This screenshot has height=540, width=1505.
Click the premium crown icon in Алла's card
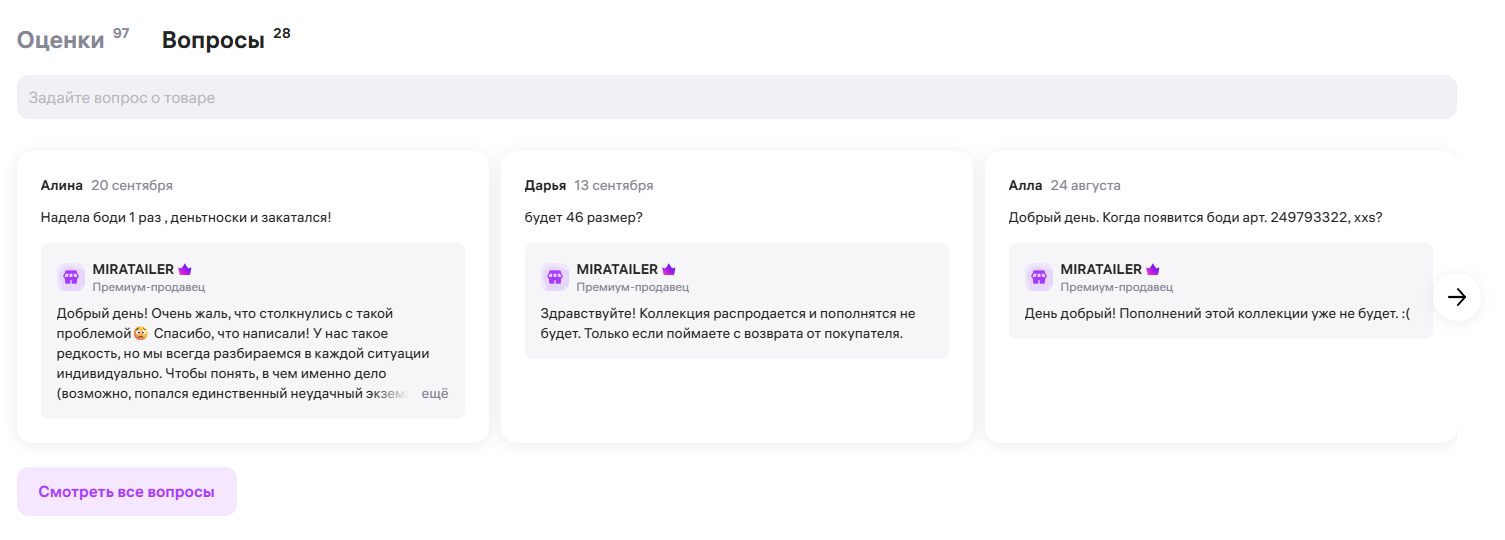click(x=1153, y=270)
